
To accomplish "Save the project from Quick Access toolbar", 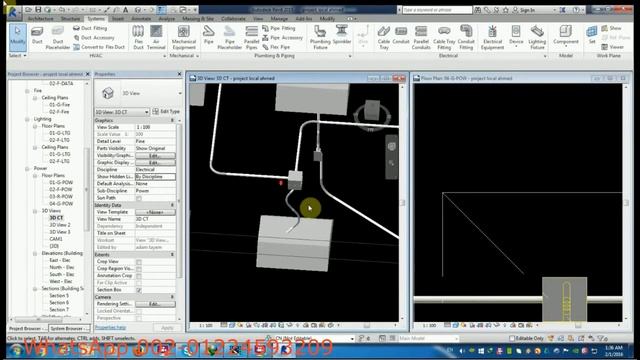I will [x=38, y=9].
